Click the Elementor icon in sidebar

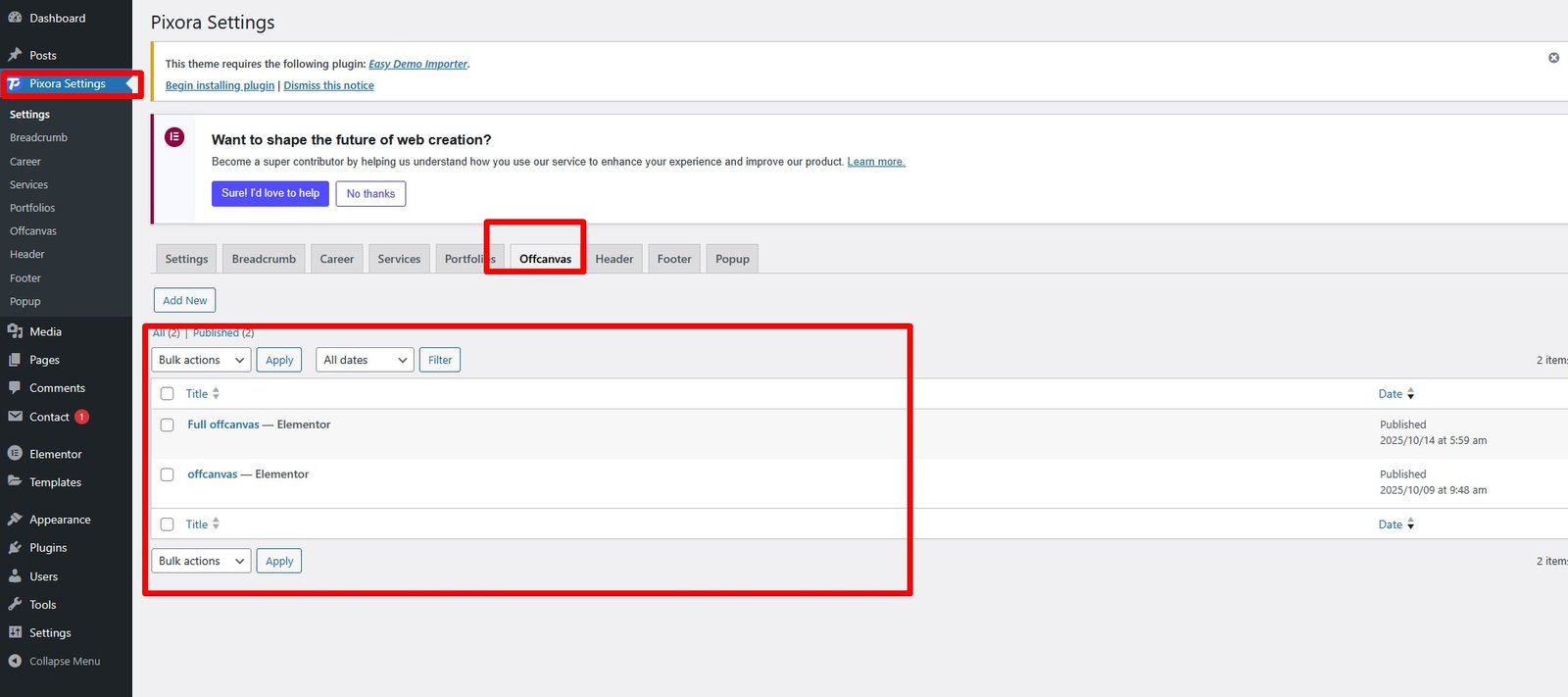click(x=15, y=454)
